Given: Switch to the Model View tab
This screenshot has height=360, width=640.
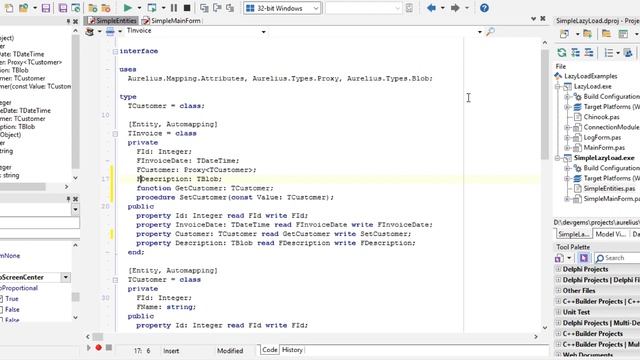Looking at the screenshot, I should pos(610,234).
